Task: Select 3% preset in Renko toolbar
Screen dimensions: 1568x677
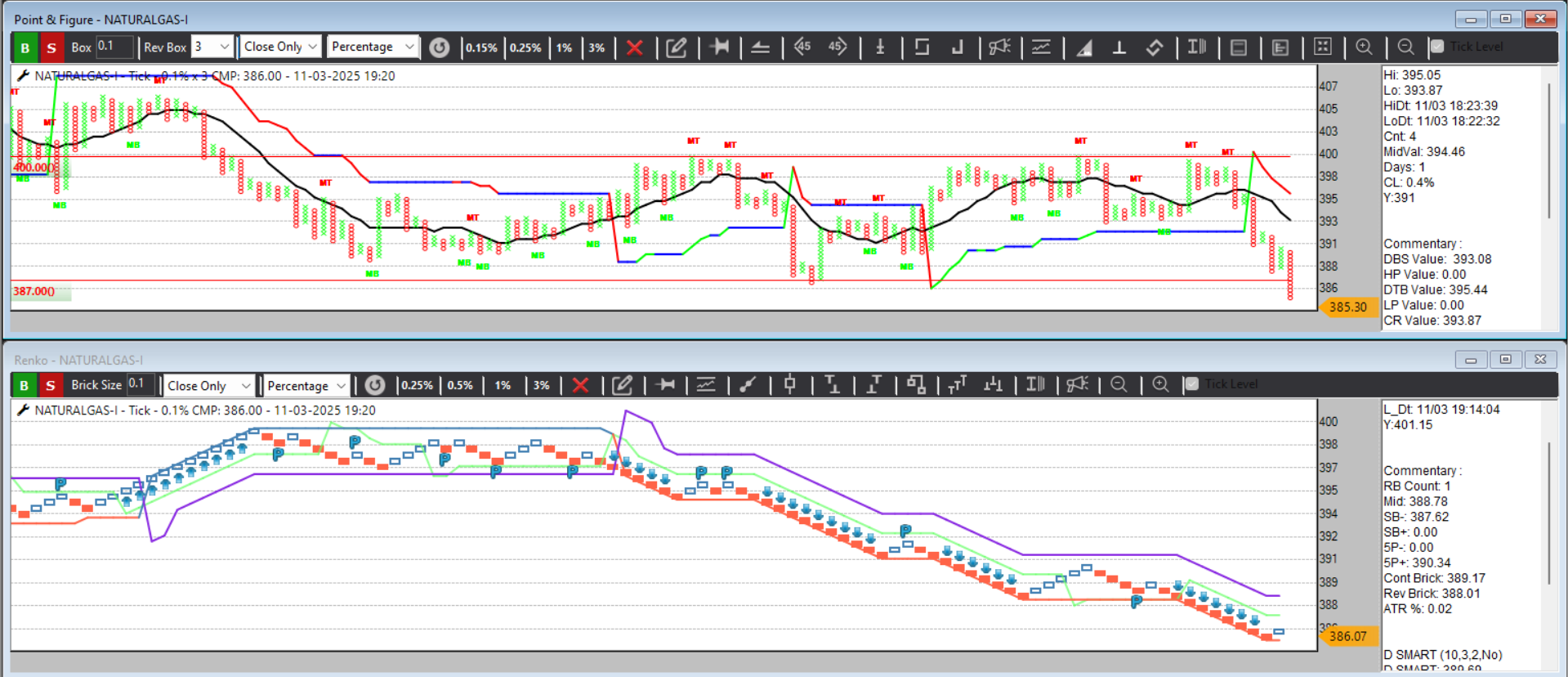Action: (541, 385)
